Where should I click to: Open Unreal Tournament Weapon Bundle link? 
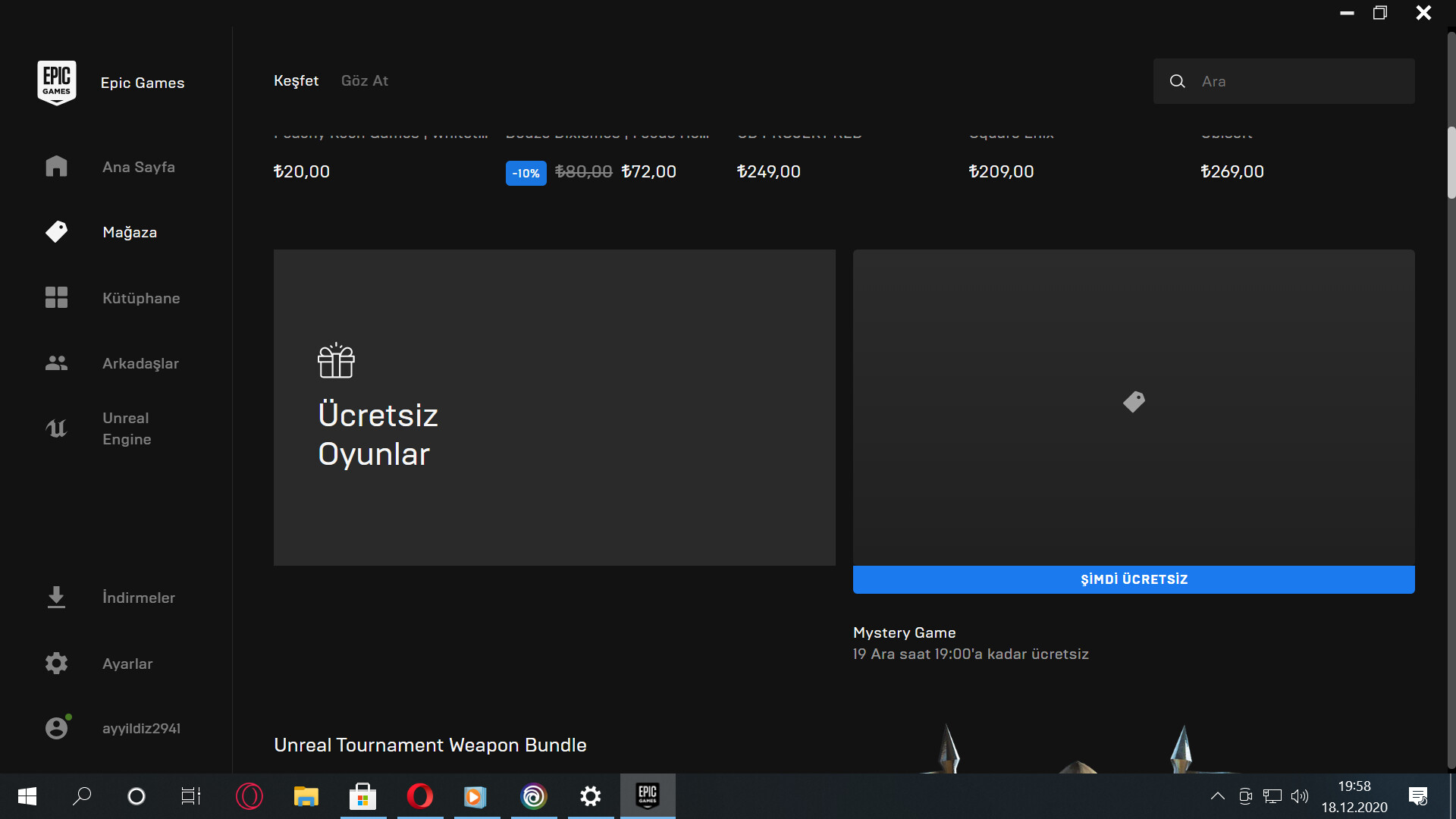(x=430, y=745)
